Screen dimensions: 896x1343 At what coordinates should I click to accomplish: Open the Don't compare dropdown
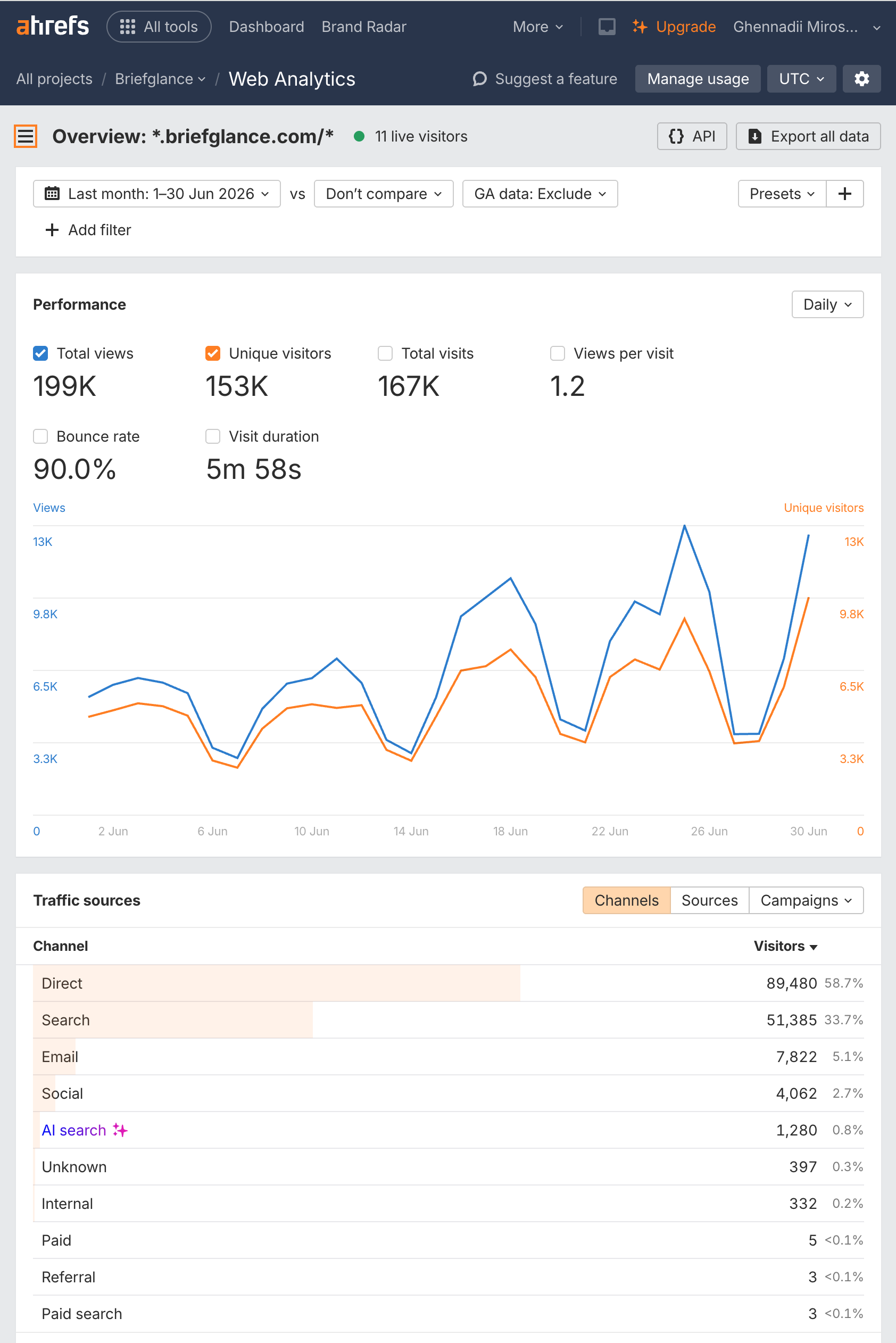pos(384,194)
